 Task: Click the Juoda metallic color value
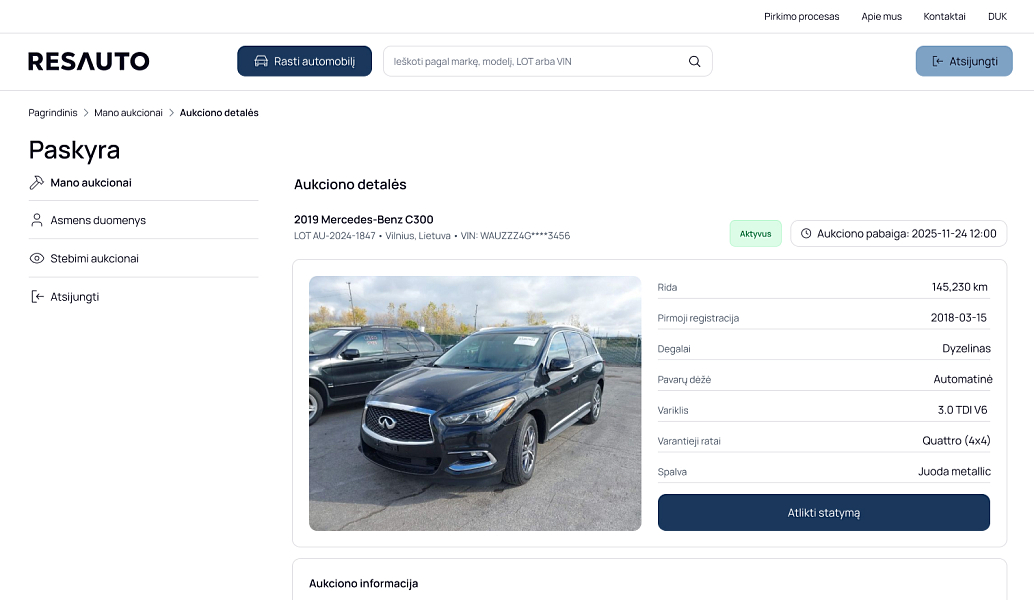(954, 471)
